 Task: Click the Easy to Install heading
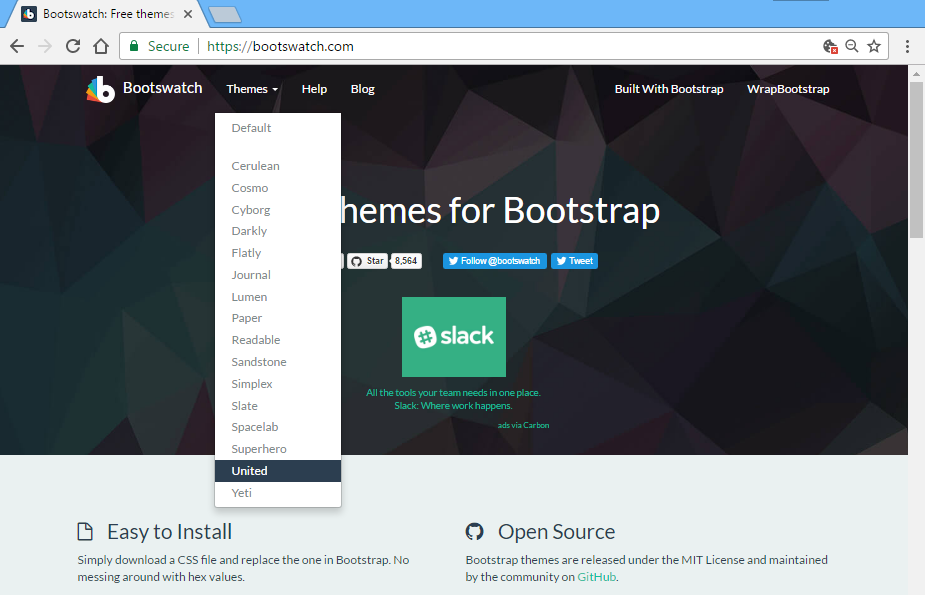coord(169,531)
